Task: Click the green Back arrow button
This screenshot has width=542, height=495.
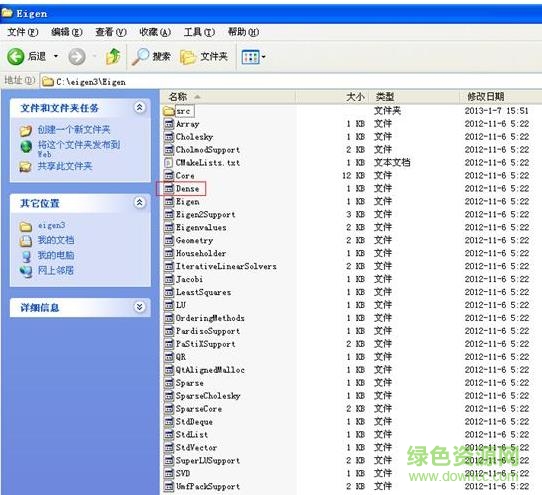Action: [x=16, y=56]
